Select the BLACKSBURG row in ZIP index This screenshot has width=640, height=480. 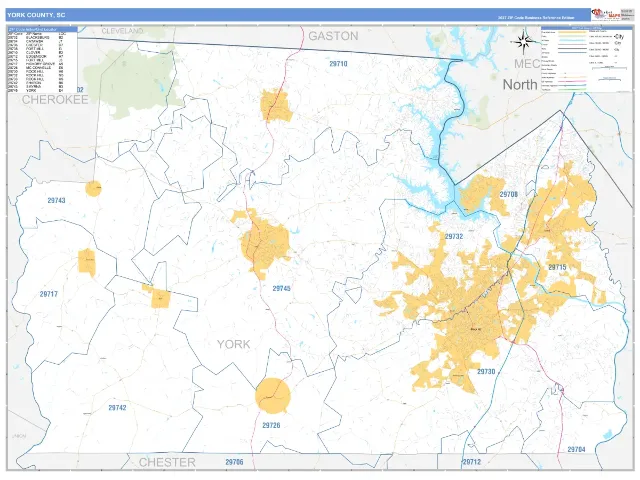point(36,38)
